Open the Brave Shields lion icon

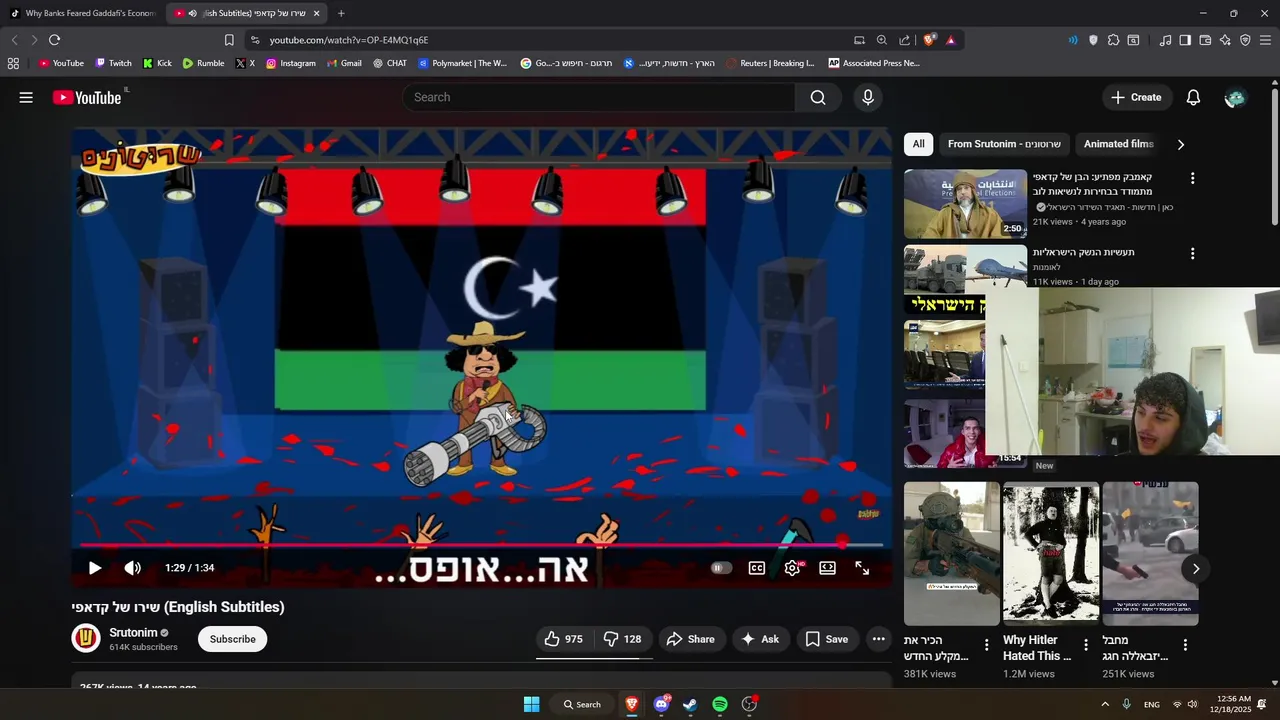[929, 40]
